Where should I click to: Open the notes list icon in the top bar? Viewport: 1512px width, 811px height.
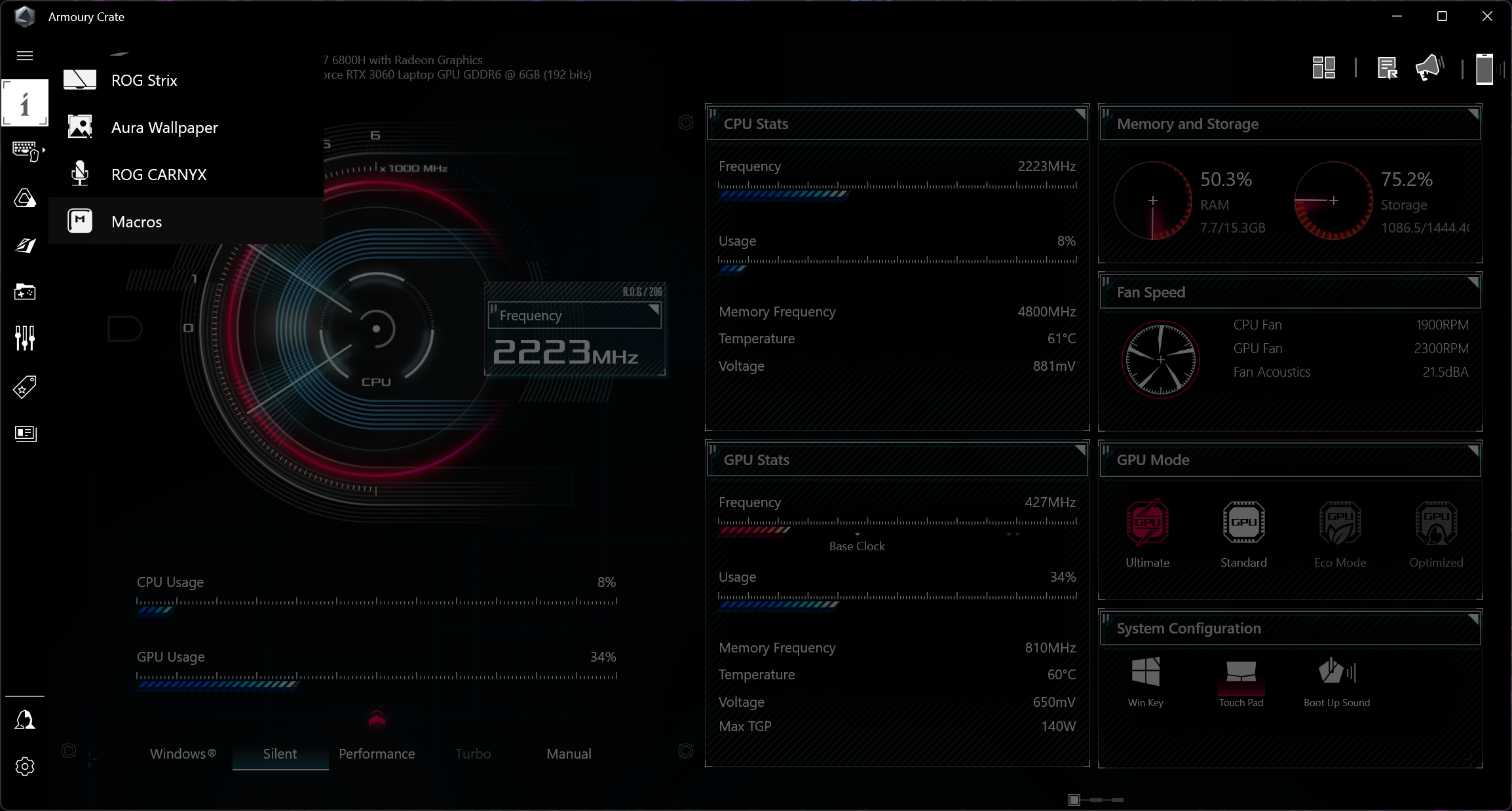[x=1388, y=67]
